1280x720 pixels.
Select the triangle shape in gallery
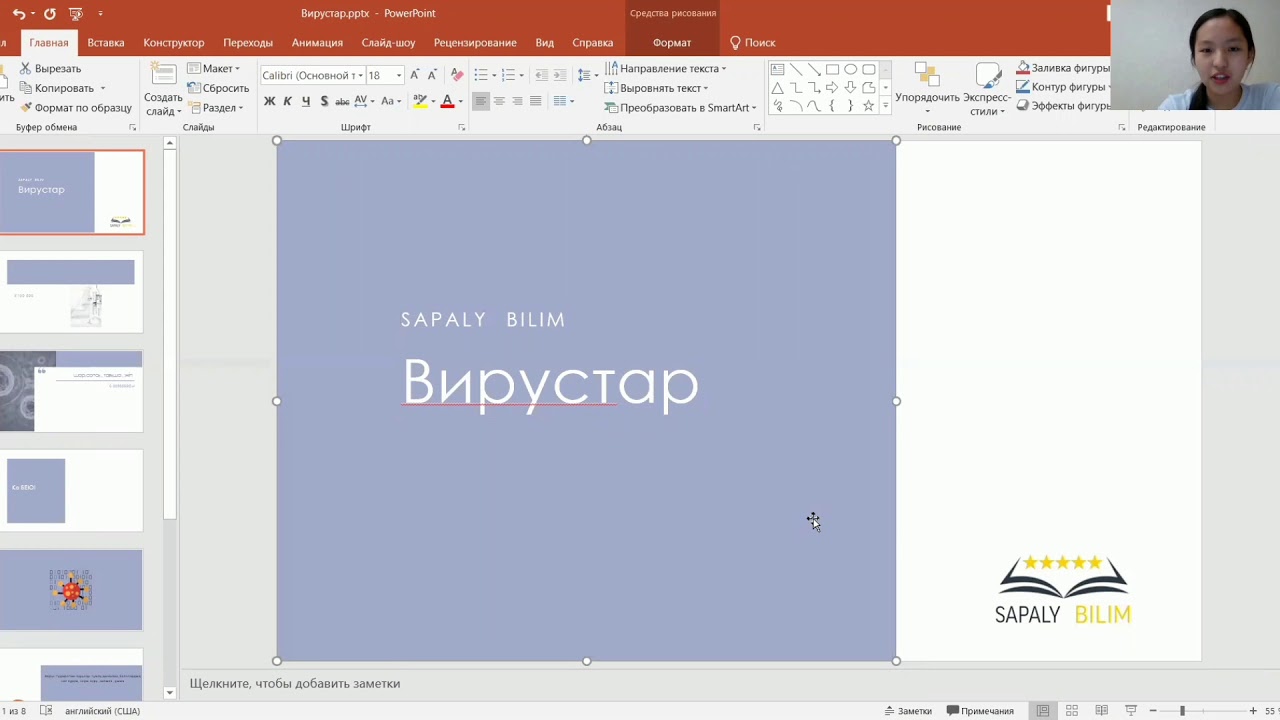click(x=777, y=88)
